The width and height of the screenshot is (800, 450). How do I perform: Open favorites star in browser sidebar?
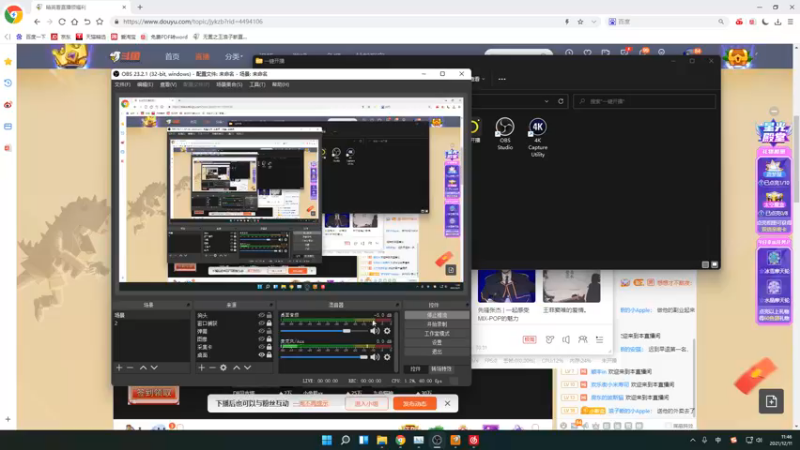tap(8, 61)
